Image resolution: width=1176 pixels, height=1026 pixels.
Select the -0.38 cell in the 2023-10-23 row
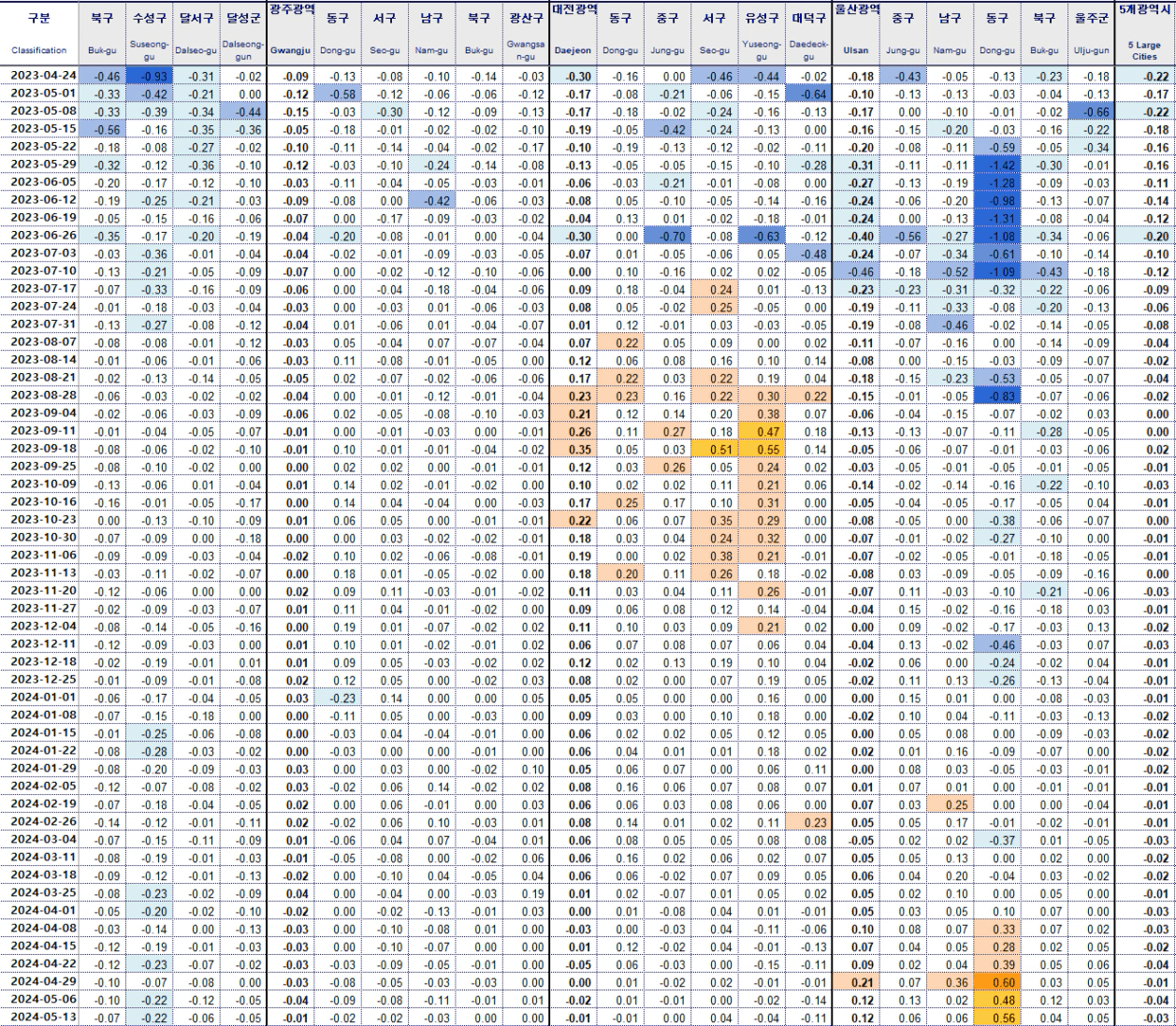pos(997,520)
